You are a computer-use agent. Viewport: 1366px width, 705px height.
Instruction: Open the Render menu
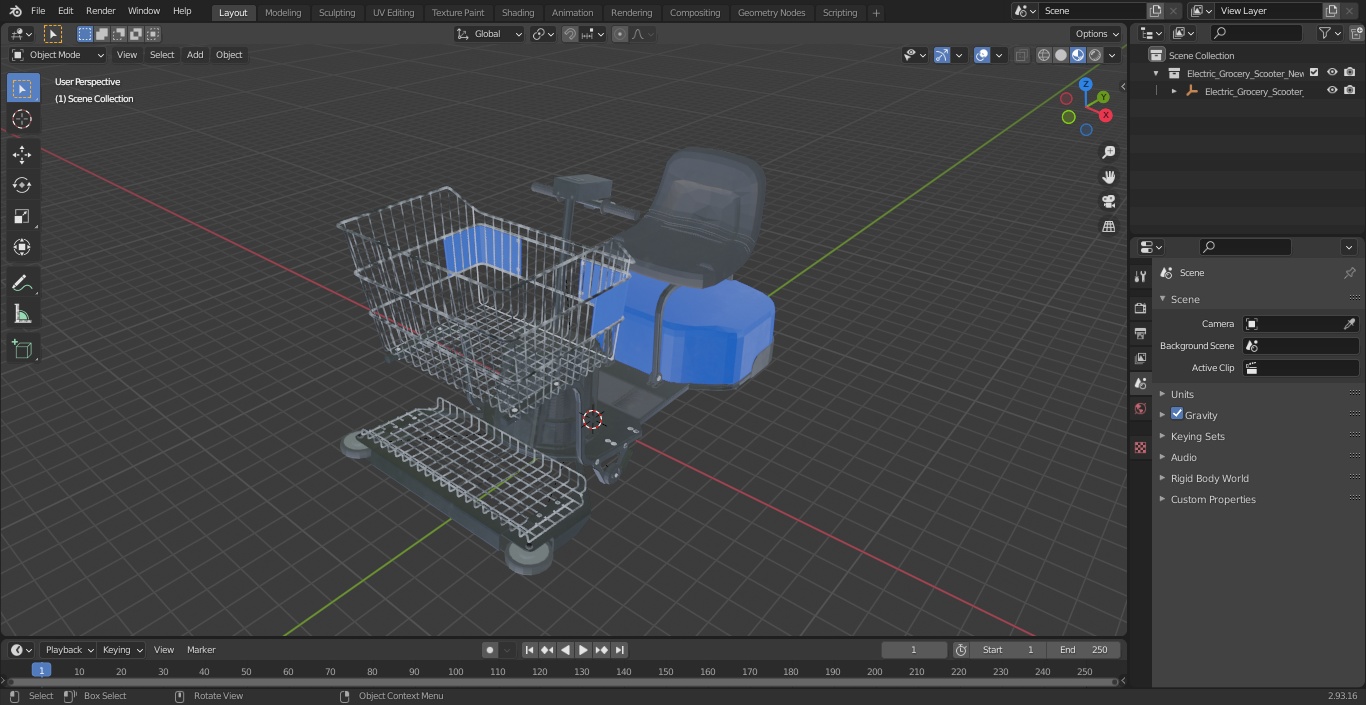(100, 11)
